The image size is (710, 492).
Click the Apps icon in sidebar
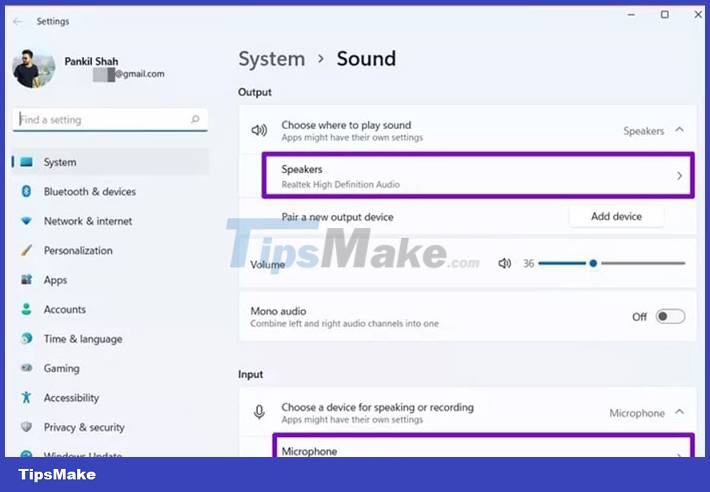pos(26,280)
